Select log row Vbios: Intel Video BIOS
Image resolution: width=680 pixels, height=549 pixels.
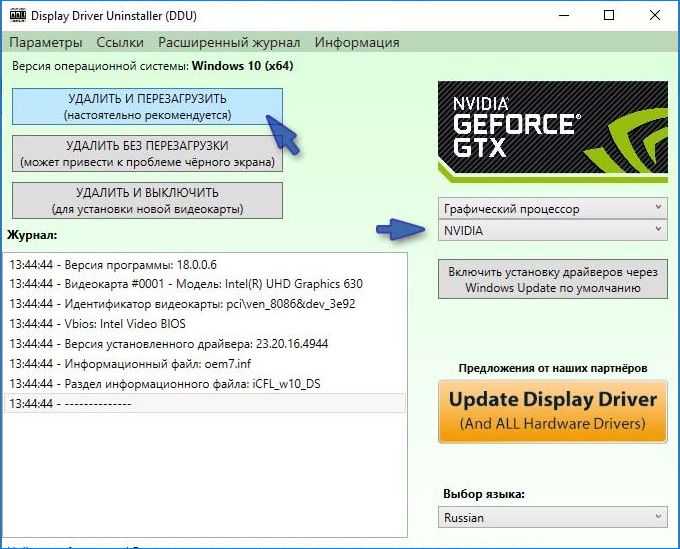(x=205, y=324)
